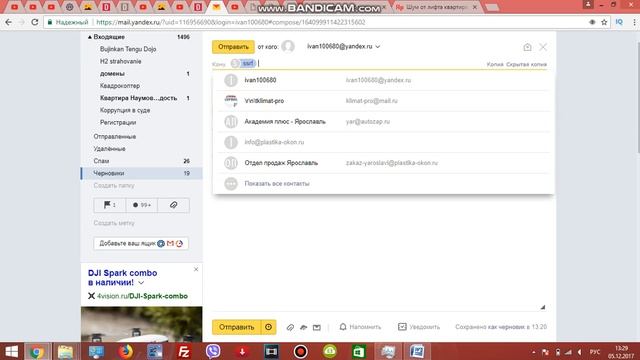Open FileZilla from the taskbar
The image size is (640, 360).
point(184,351)
